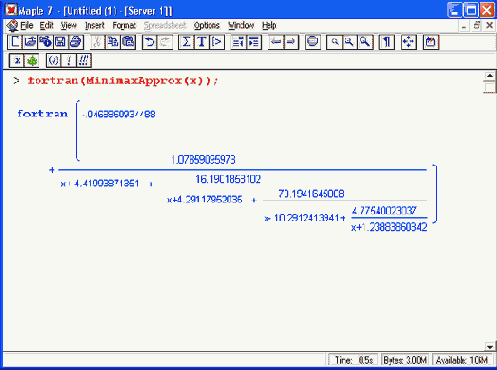Click the Maple application title icon

tap(11, 10)
